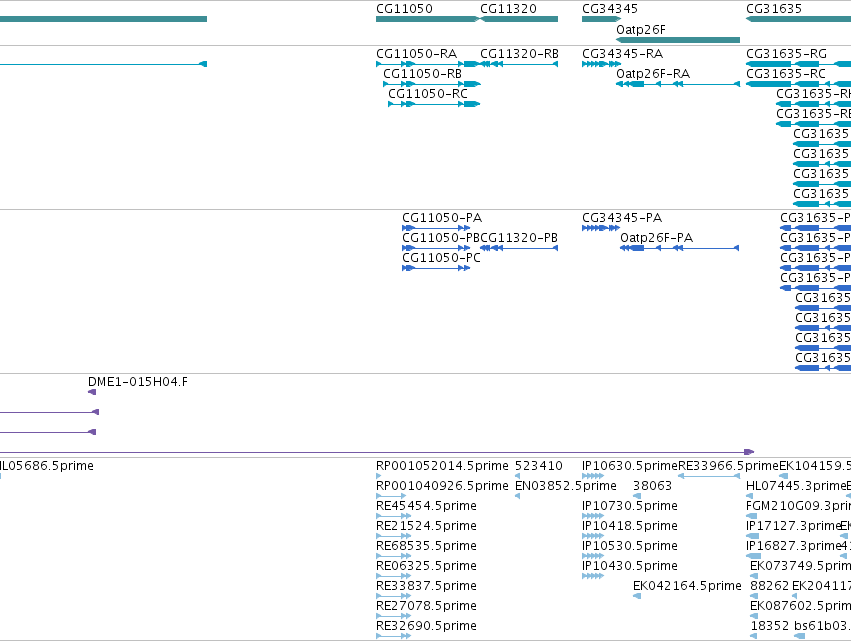Select protein Oatp26F-PA
The height and width of the screenshot is (641, 851).
(x=679, y=248)
